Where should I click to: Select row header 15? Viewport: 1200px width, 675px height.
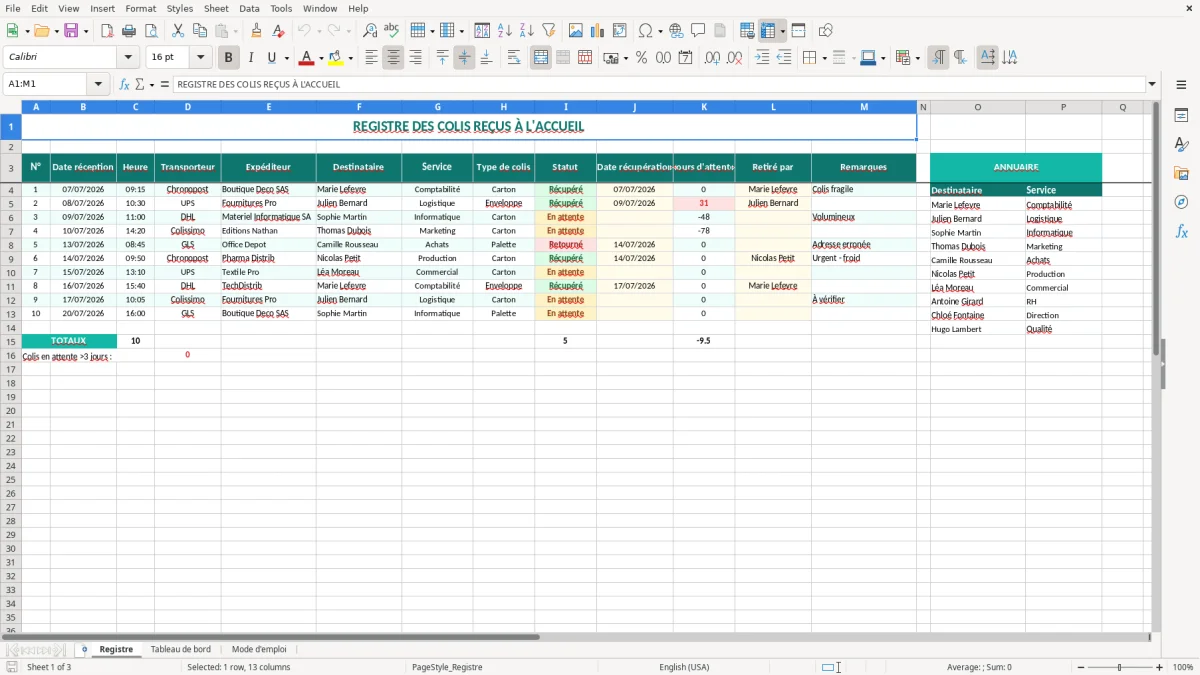point(11,341)
